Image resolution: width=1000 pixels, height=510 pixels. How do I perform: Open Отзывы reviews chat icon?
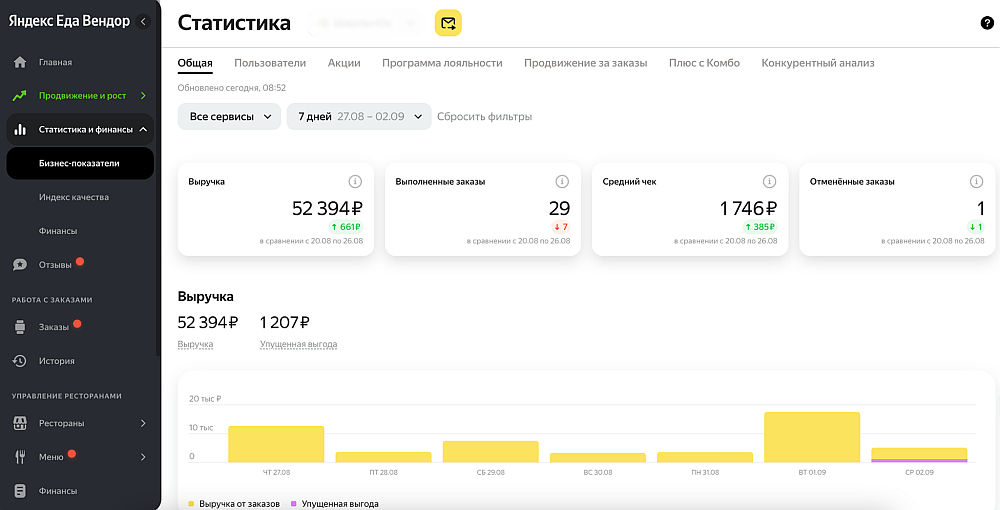click(x=20, y=265)
